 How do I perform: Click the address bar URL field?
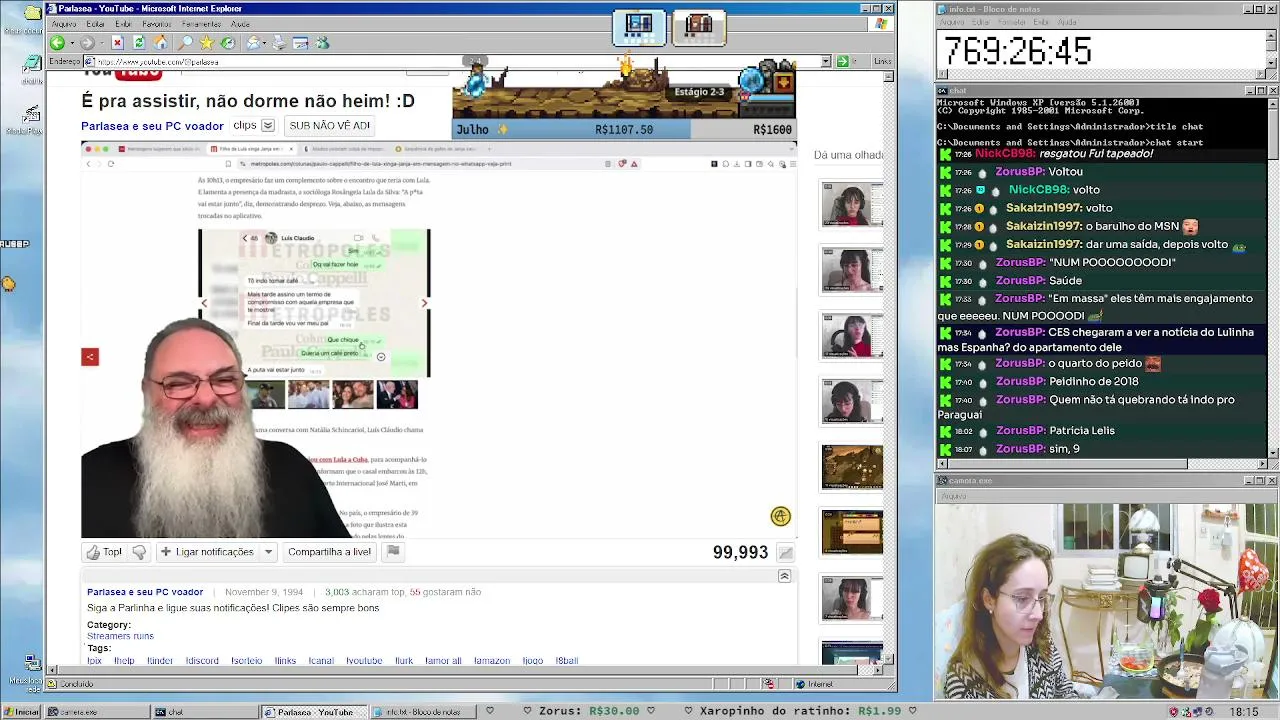click(x=450, y=62)
